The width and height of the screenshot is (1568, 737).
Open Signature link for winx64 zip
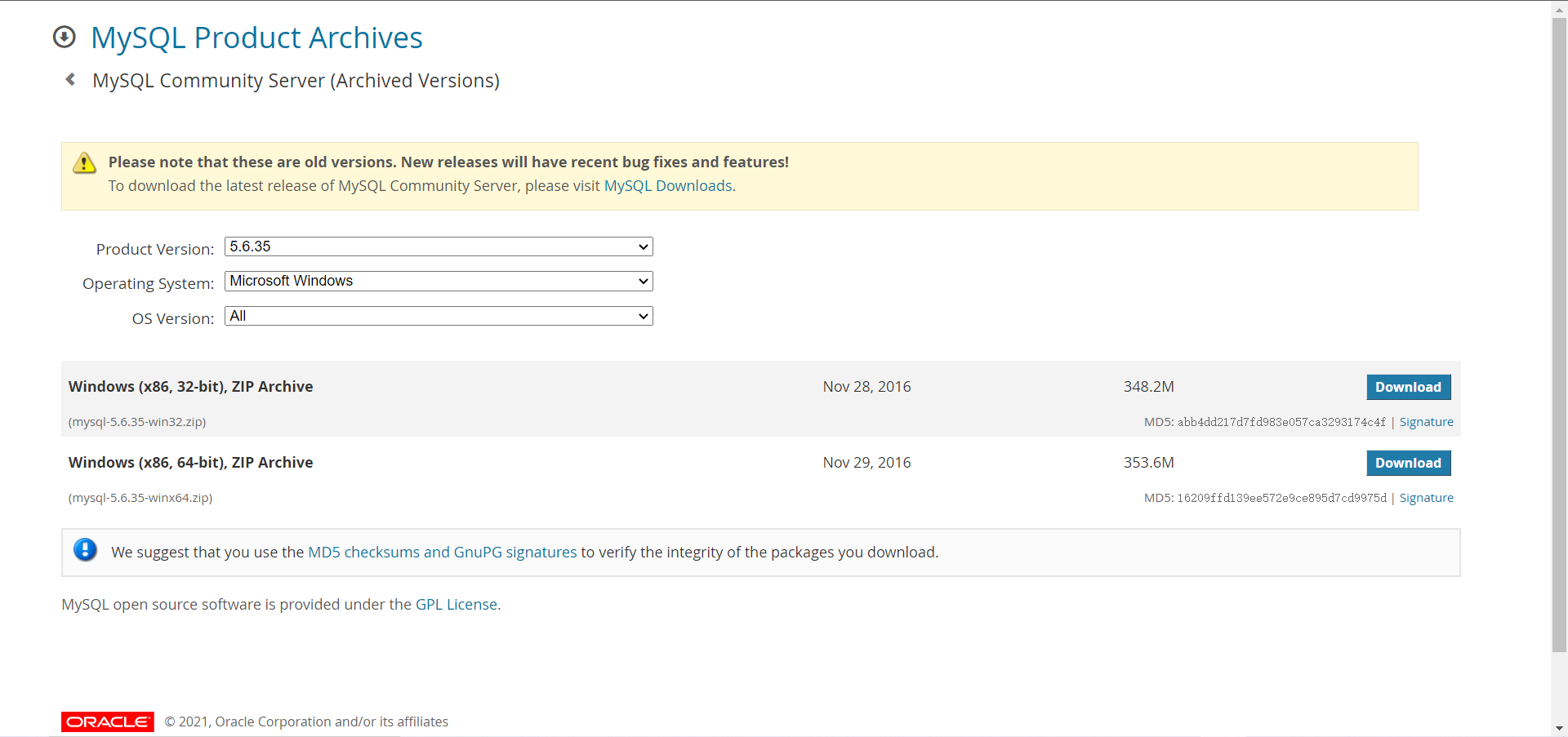(x=1427, y=498)
